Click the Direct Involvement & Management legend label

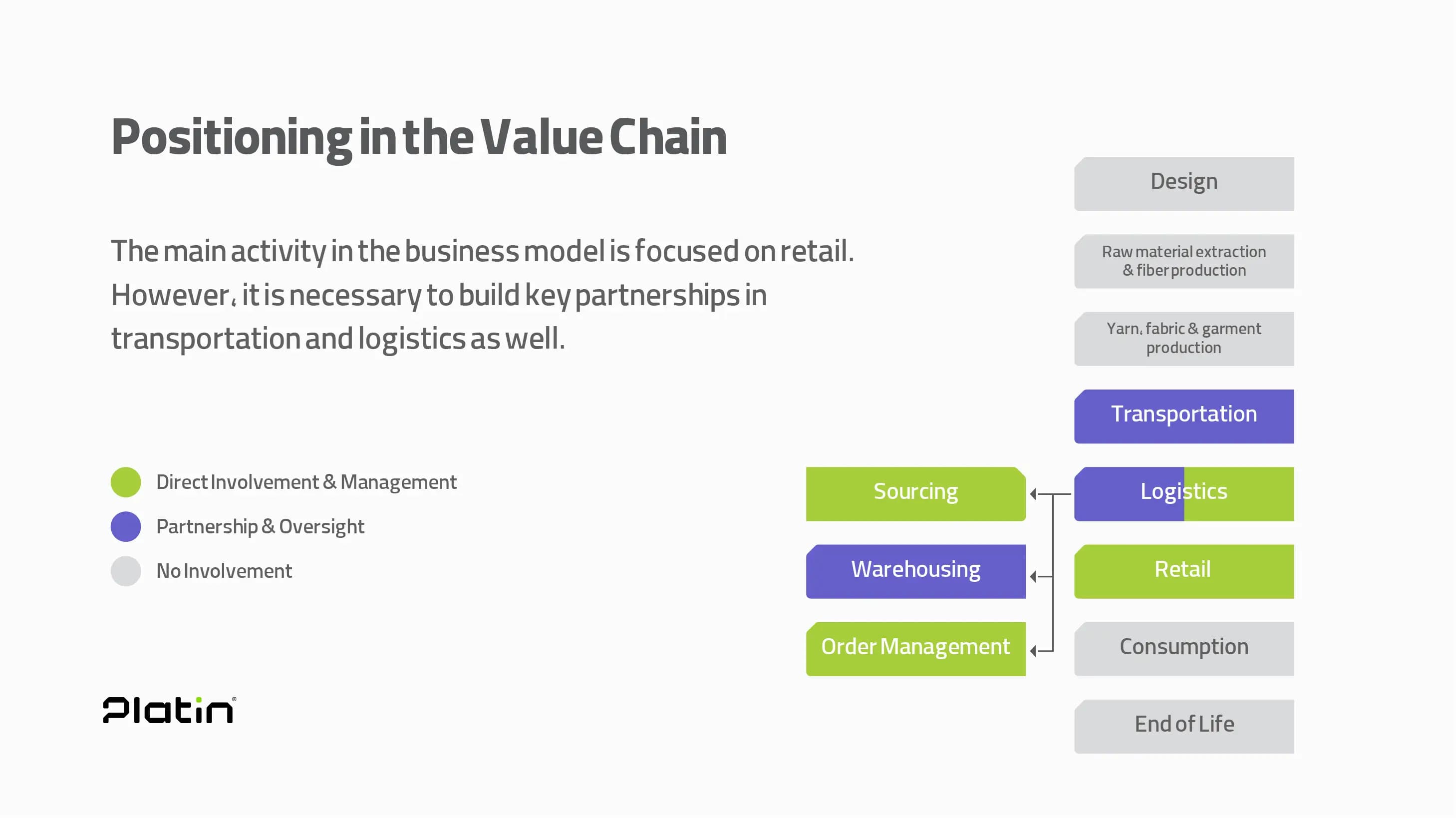point(306,482)
